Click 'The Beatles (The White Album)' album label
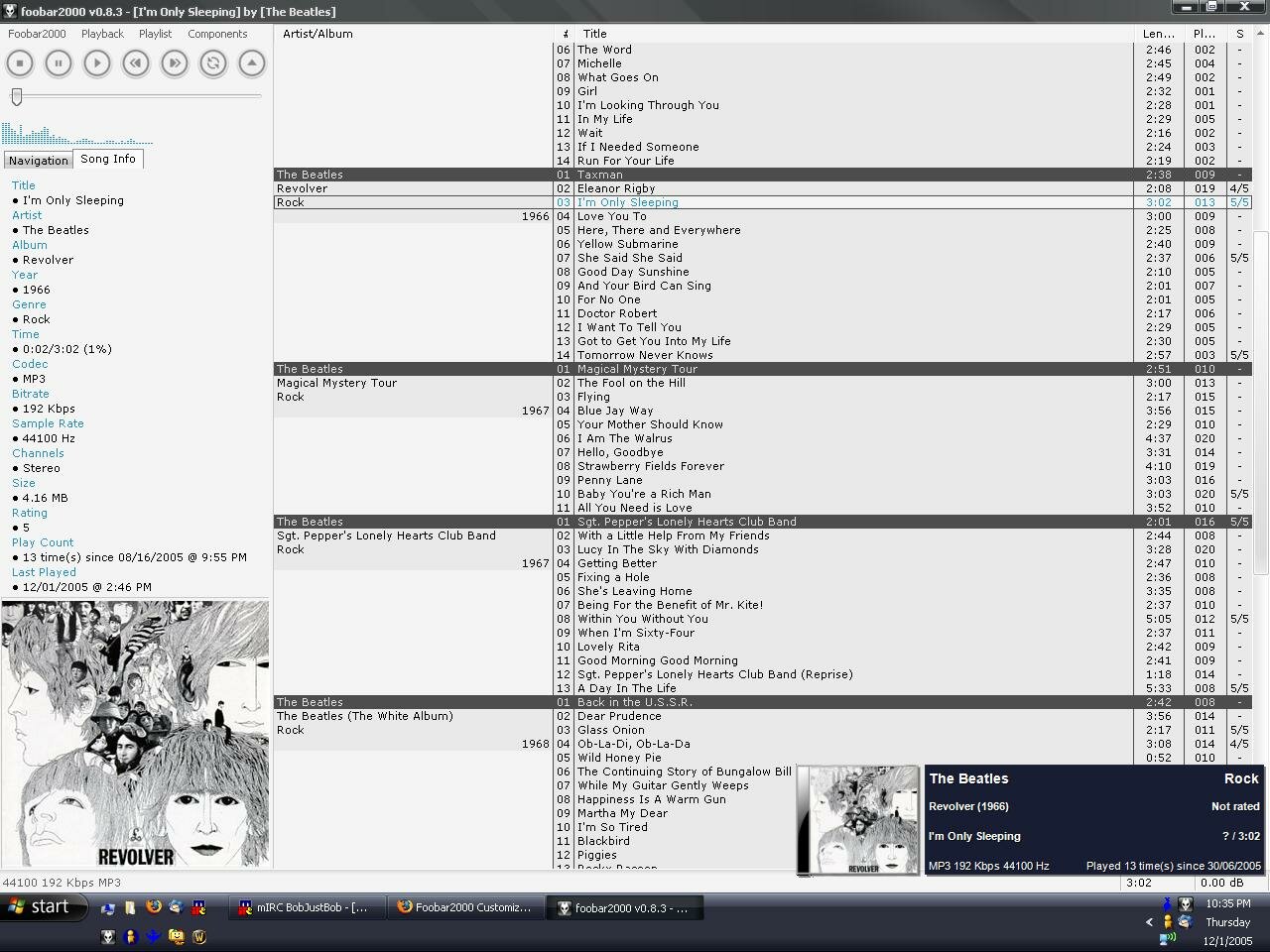 tap(364, 716)
